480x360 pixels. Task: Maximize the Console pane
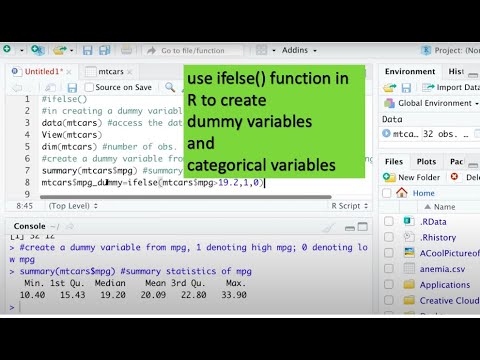pyautogui.click(x=362, y=227)
